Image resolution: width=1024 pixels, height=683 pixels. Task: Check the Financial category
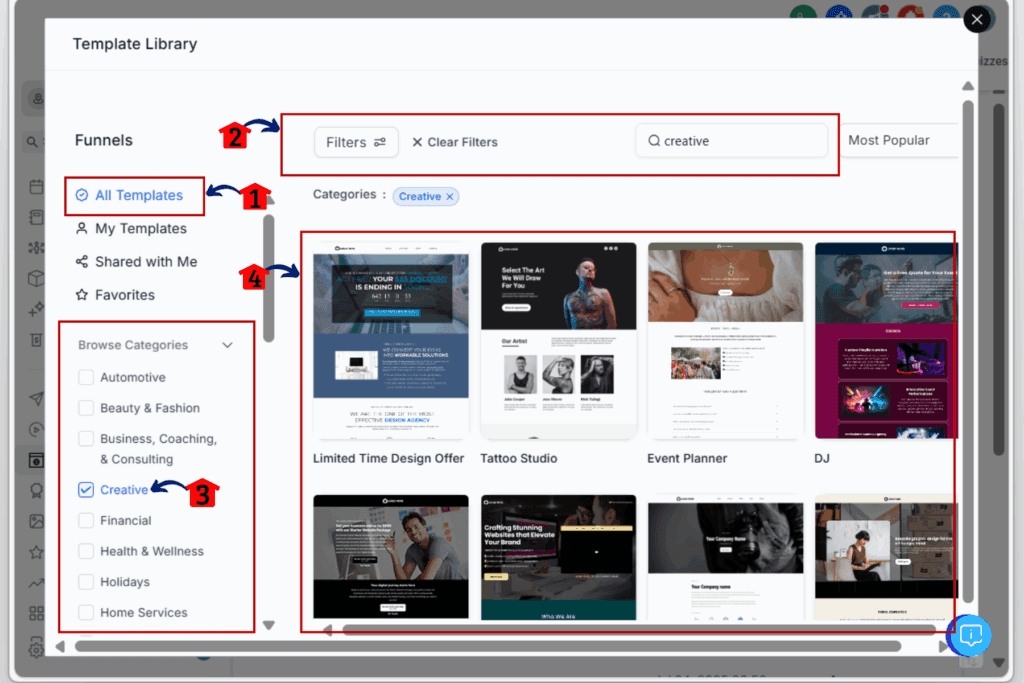[86, 520]
